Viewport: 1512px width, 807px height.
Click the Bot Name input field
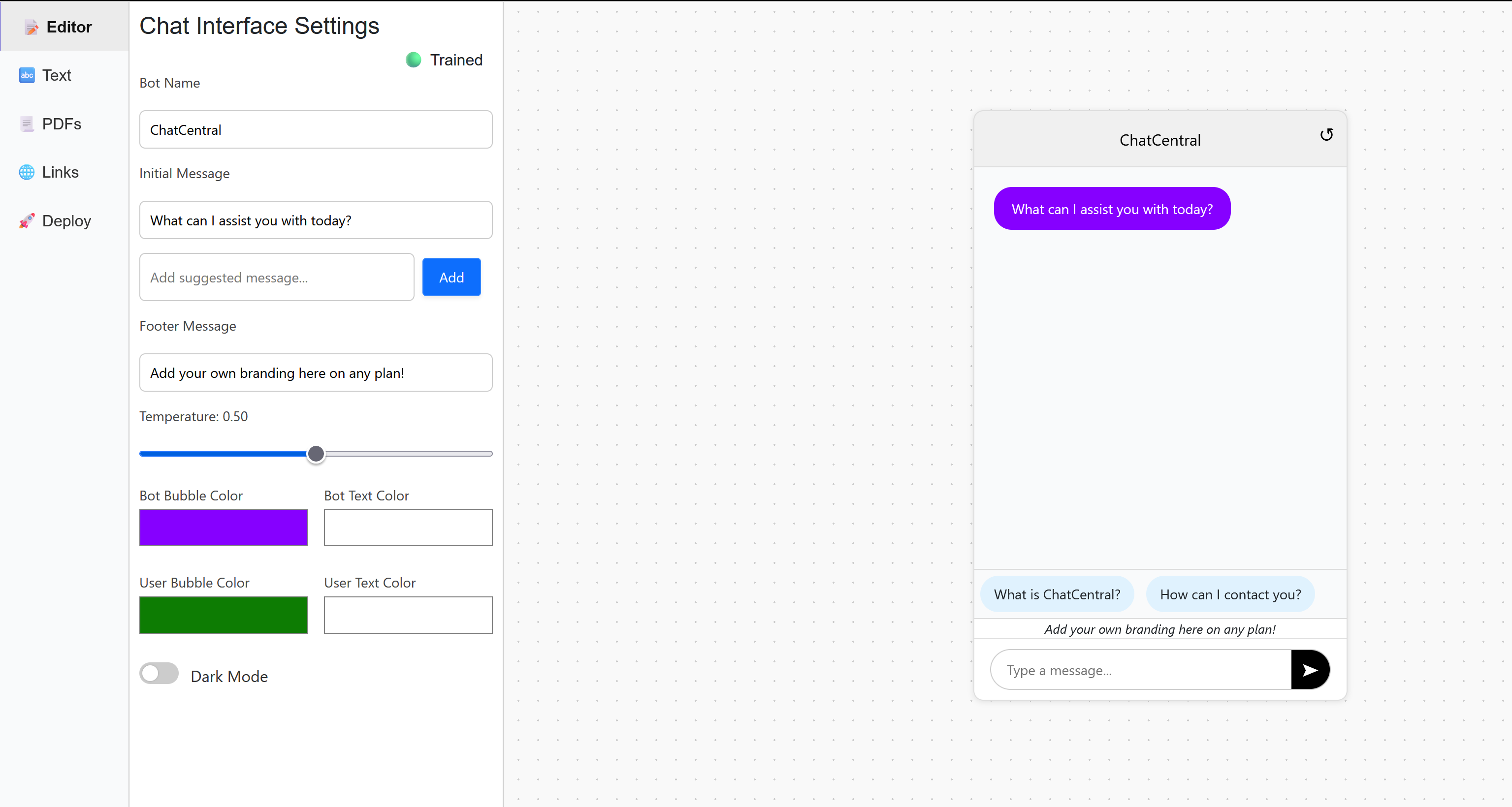[x=315, y=129]
